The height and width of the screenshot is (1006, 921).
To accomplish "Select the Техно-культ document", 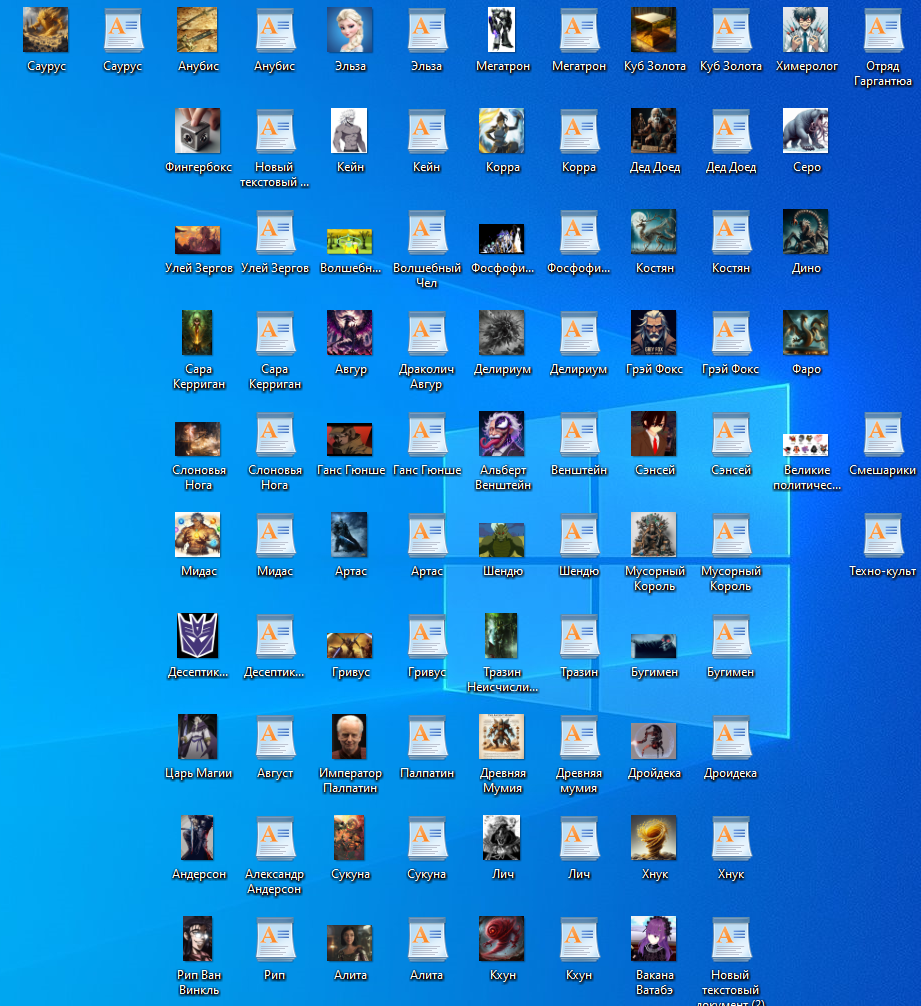I will click(883, 535).
